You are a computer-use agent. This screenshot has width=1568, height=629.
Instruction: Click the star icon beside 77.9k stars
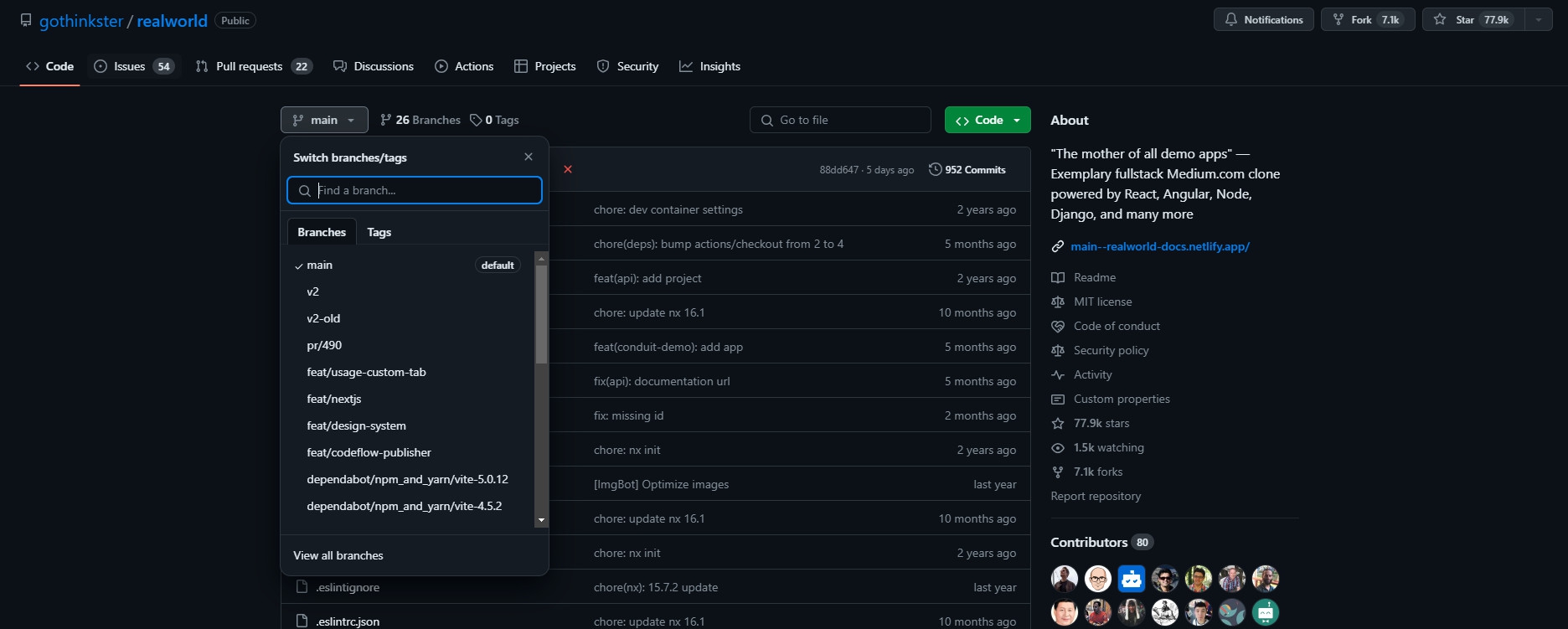pyautogui.click(x=1058, y=424)
